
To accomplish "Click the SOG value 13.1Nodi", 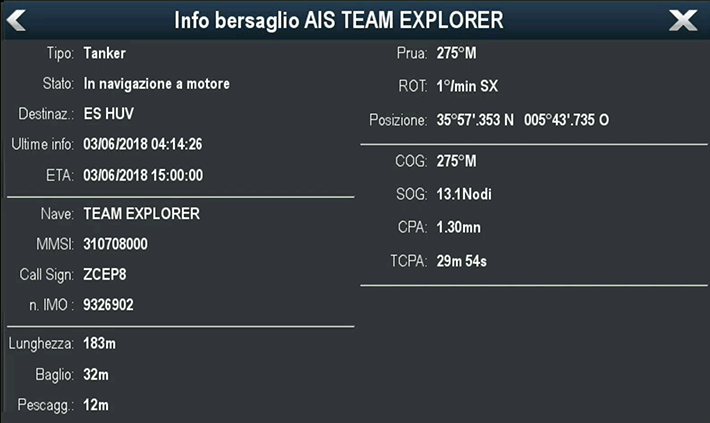I will click(x=464, y=193).
